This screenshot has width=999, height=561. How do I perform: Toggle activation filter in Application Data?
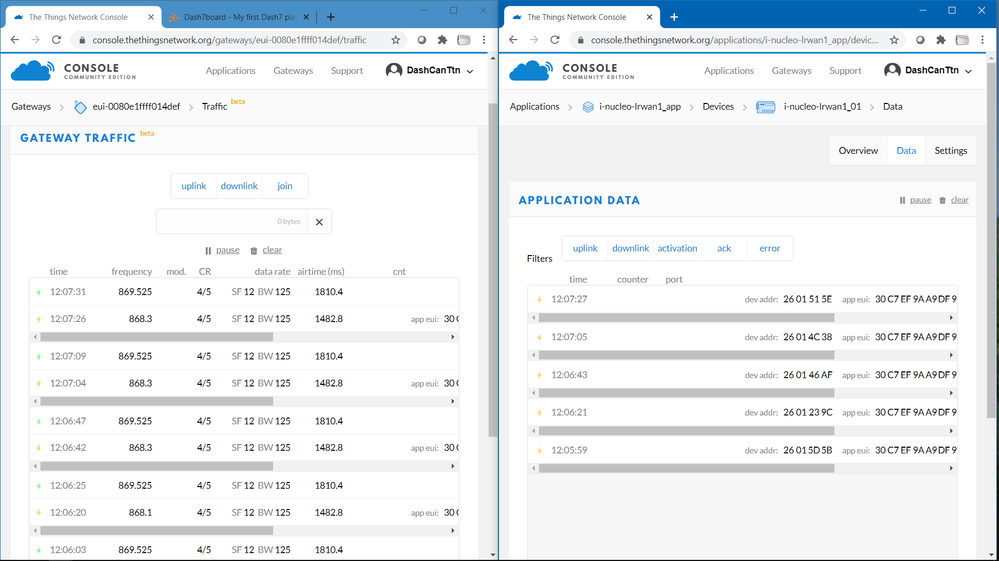click(677, 248)
